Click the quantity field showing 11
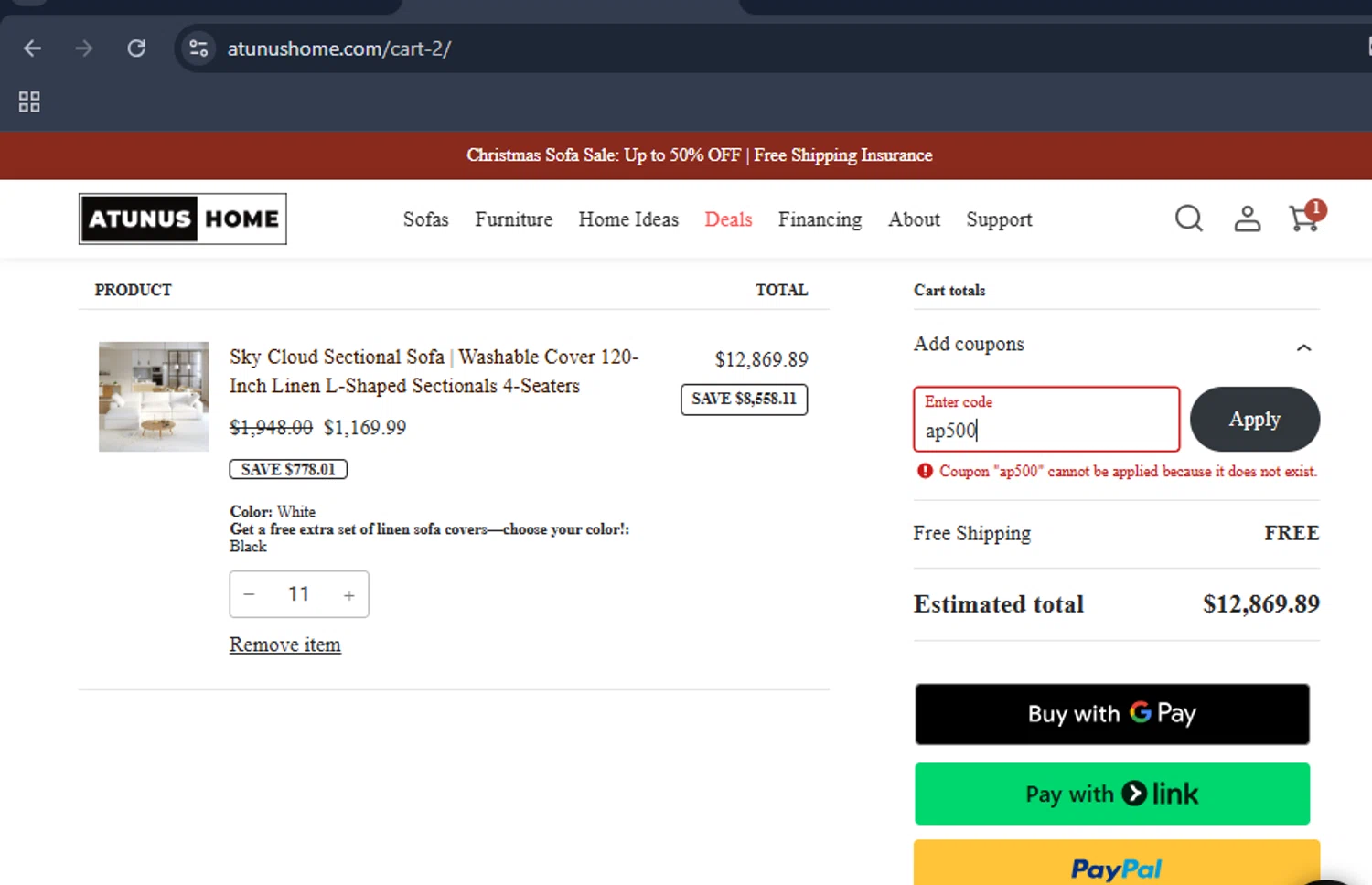1372x885 pixels. 299,594
